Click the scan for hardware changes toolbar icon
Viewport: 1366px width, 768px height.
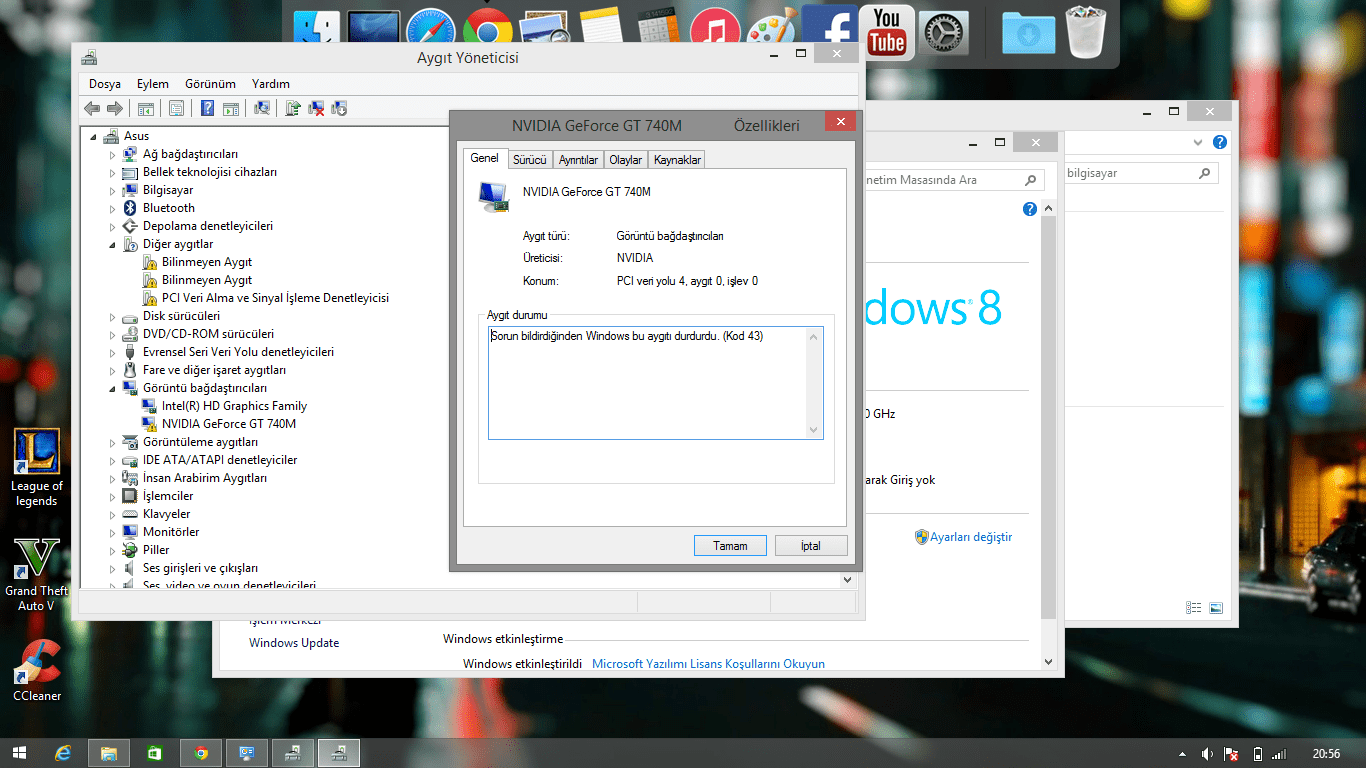coord(263,108)
